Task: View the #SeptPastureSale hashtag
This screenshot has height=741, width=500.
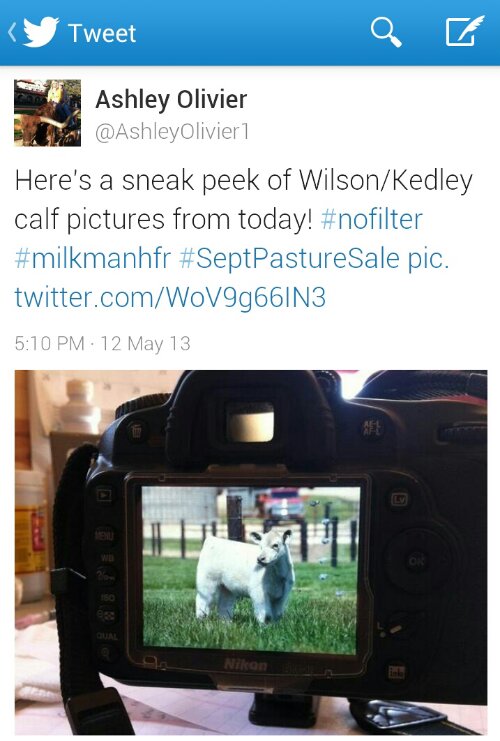Action: (x=289, y=259)
